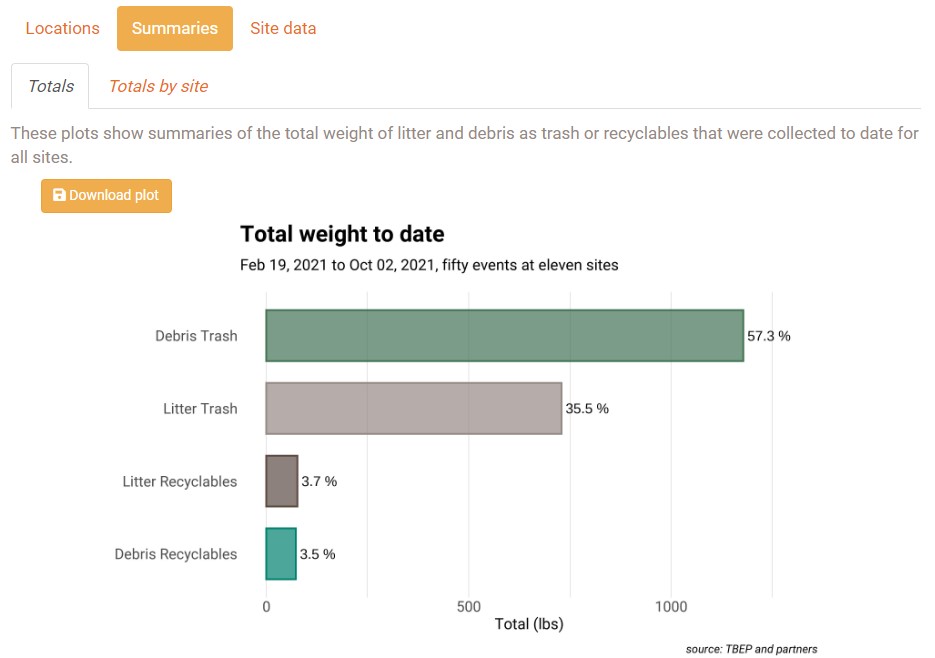The image size is (935, 658).
Task: Switch to the Site data tab
Action: click(283, 28)
